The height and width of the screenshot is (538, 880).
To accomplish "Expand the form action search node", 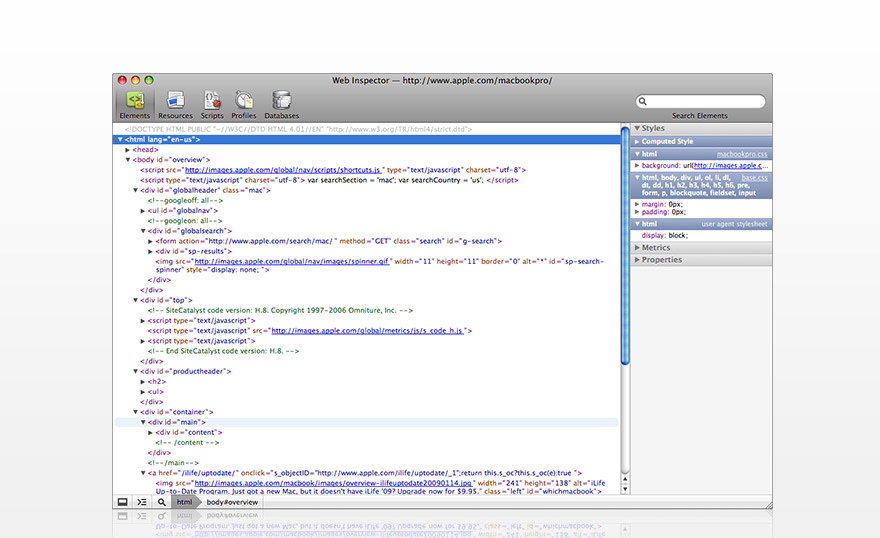I will point(150,241).
